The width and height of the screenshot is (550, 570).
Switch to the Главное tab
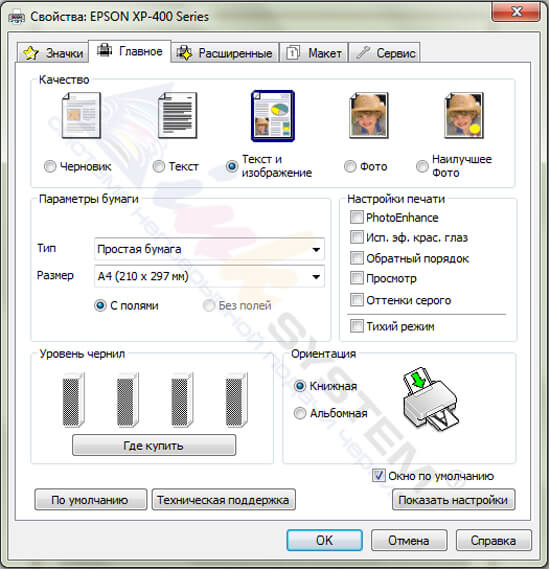(x=129, y=51)
